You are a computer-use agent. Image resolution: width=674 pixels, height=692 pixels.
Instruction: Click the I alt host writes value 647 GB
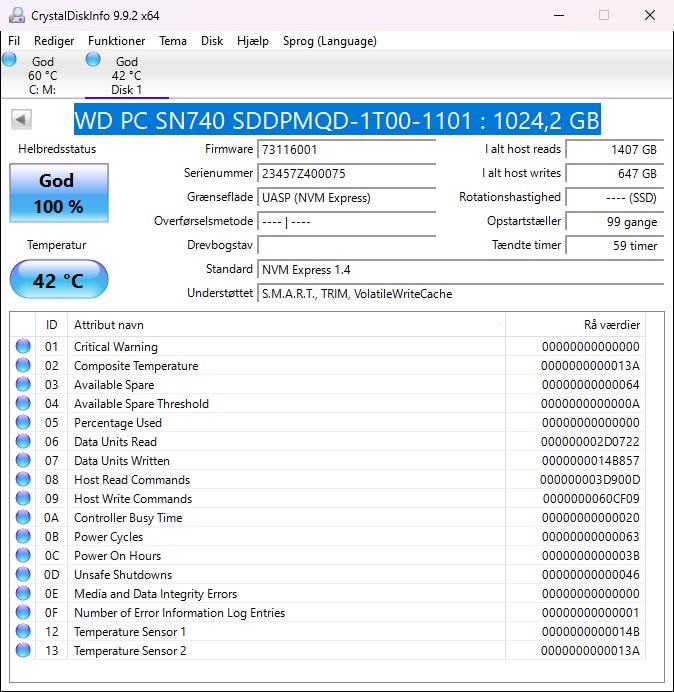pos(614,173)
